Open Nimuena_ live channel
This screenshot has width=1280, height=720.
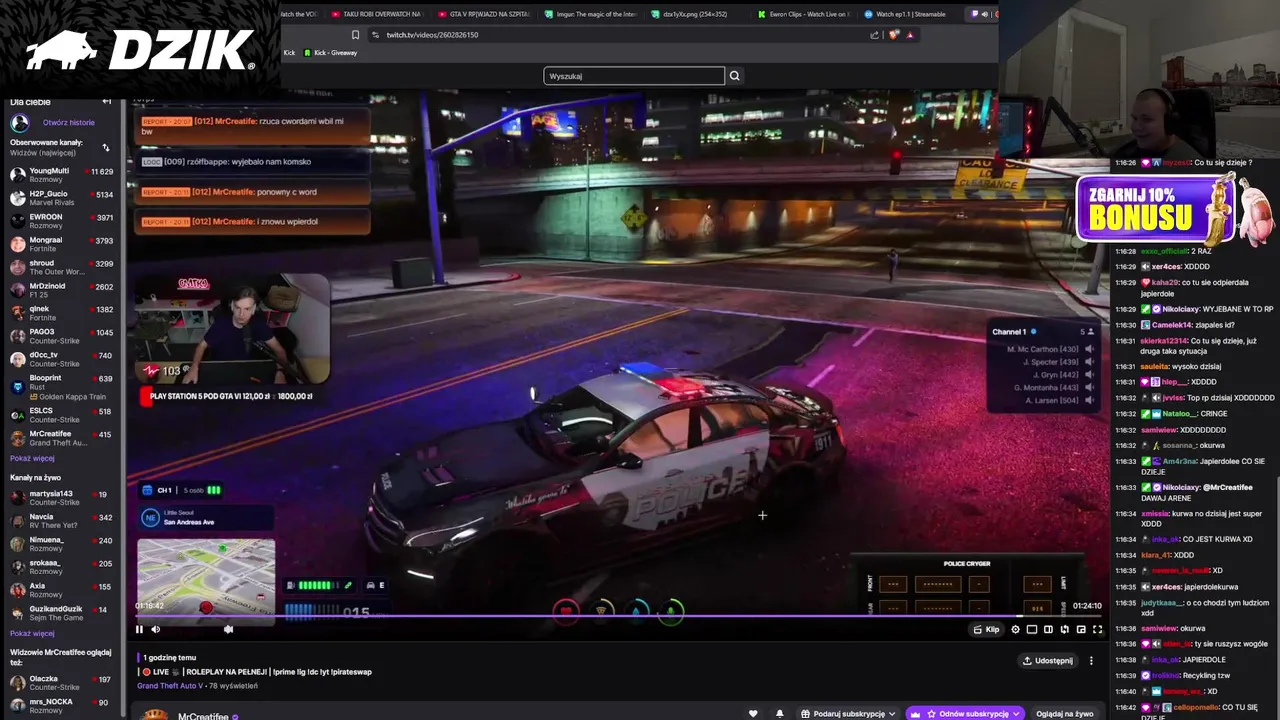point(62,544)
